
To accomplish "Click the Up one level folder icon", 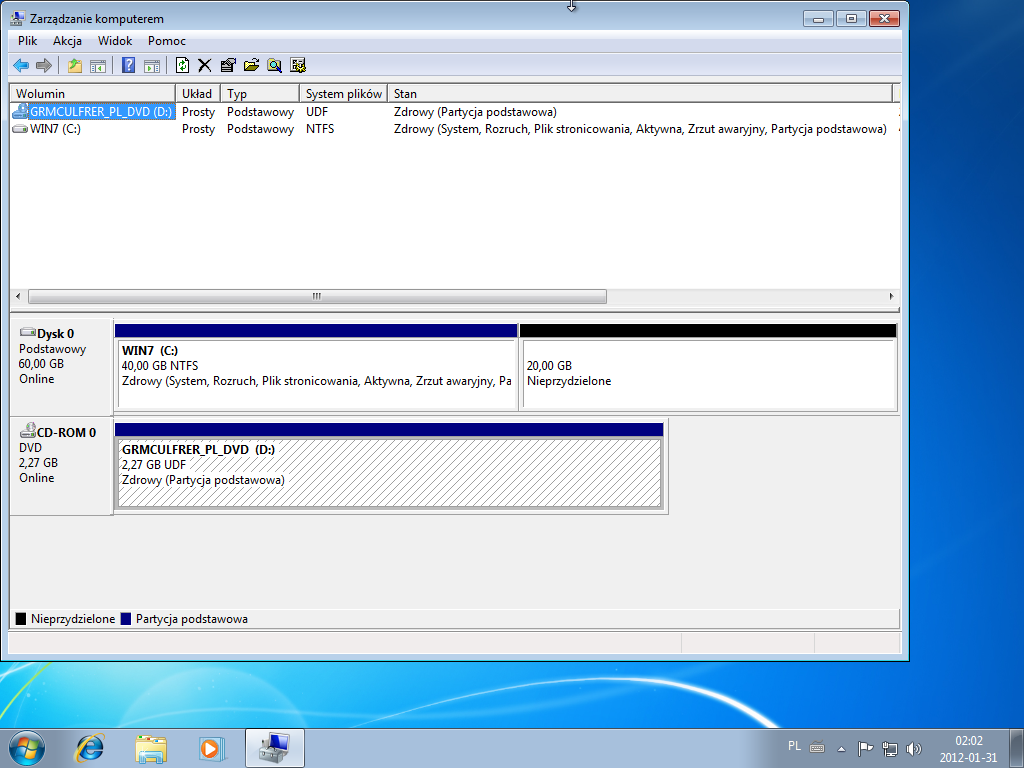I will point(75,65).
